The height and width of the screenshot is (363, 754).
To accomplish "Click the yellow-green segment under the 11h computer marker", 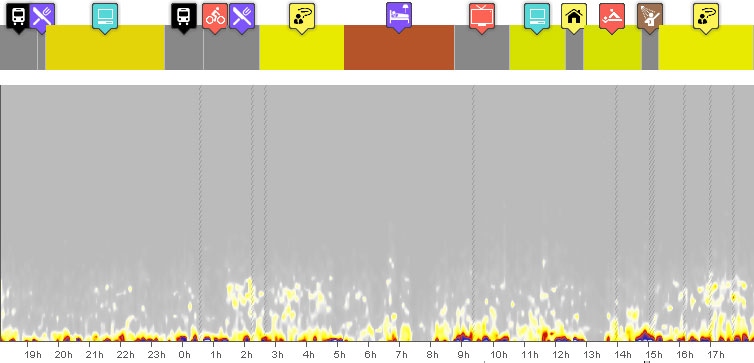I will [538, 48].
